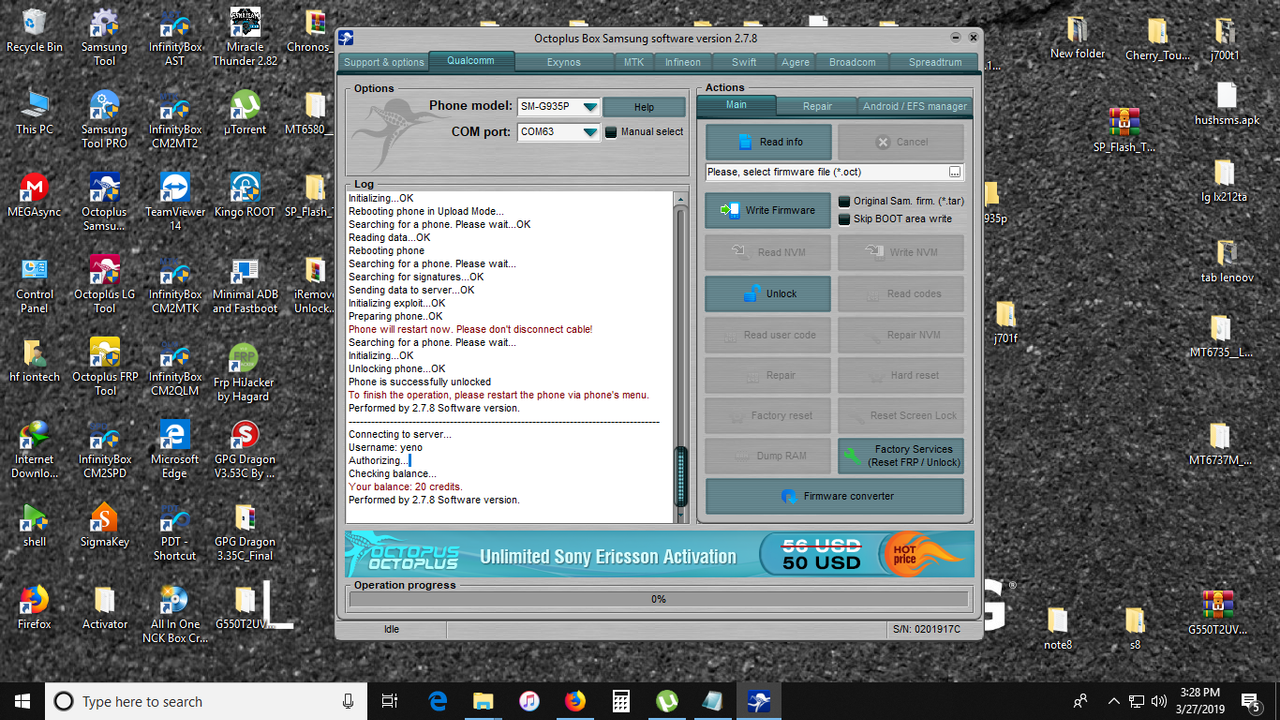The height and width of the screenshot is (720, 1280).
Task: Open the Phone model dropdown
Action: pos(589,106)
